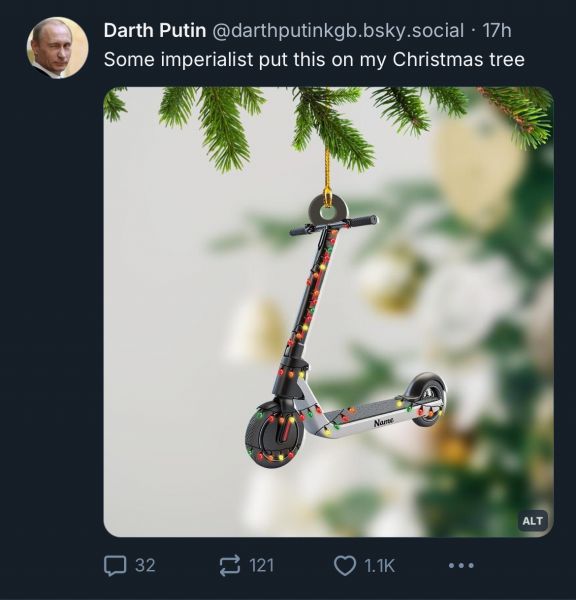Screen dimensions: 576x600
Task: Open the scooter ornament image full view
Action: (x=328, y=312)
